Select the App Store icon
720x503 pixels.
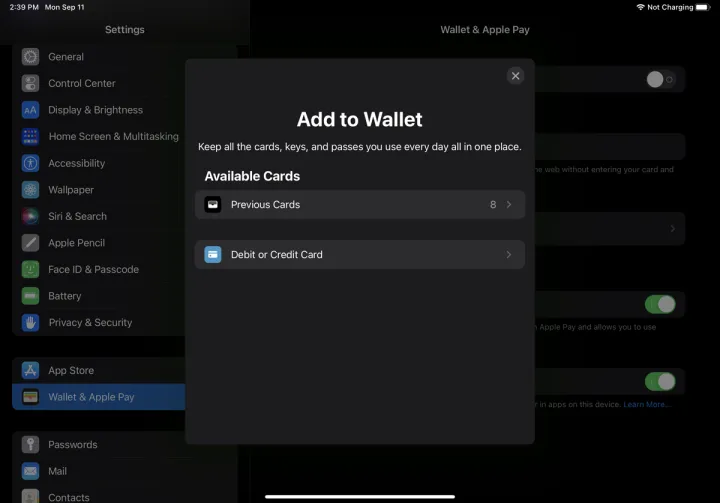click(30, 370)
